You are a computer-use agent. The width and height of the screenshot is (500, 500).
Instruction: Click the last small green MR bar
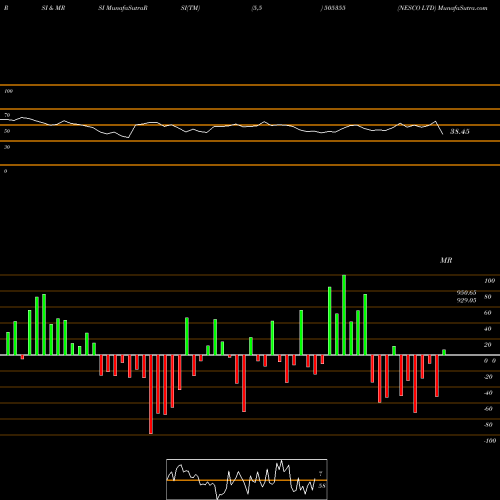click(x=444, y=352)
